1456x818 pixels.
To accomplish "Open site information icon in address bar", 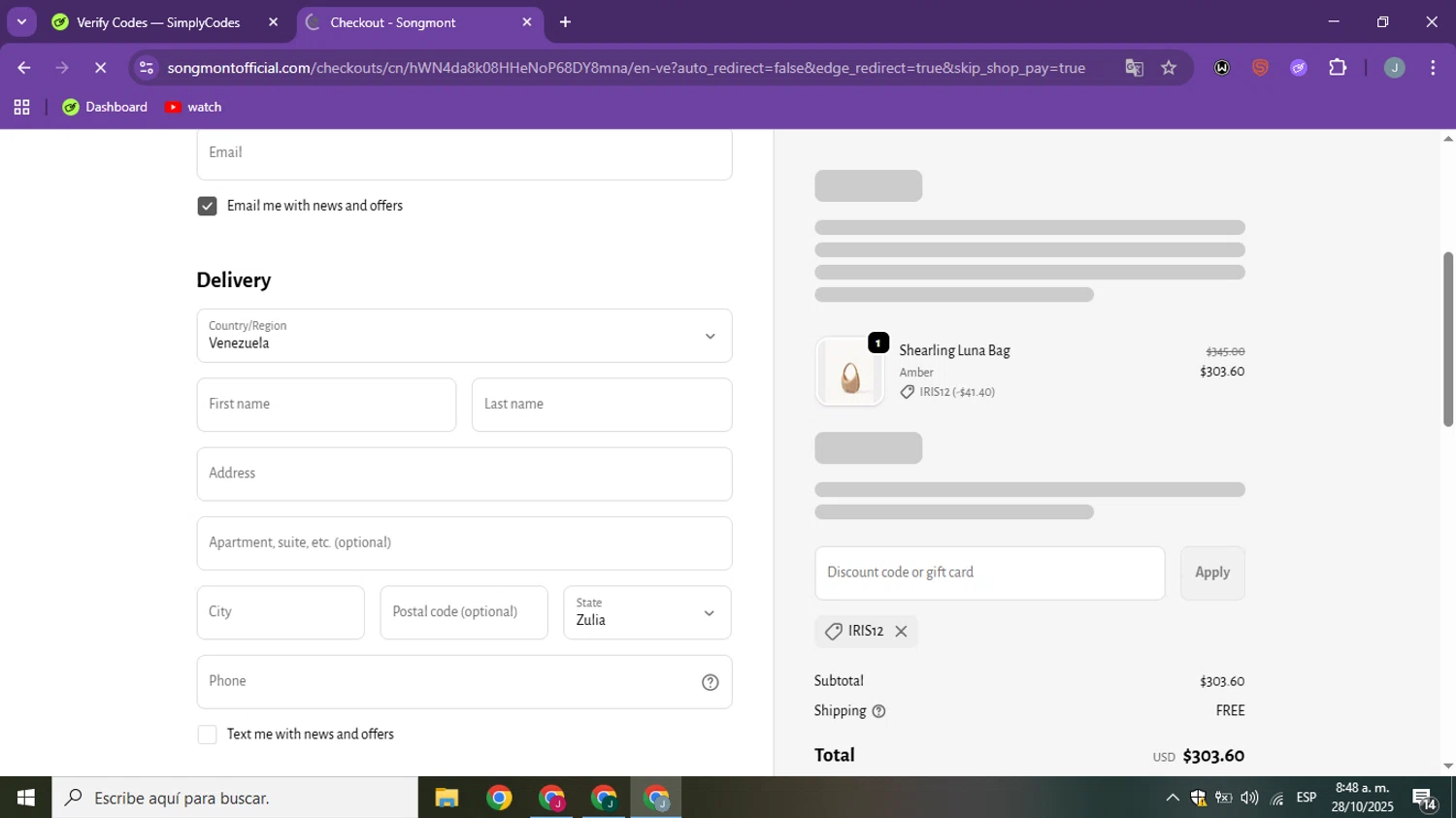I will pos(147,68).
